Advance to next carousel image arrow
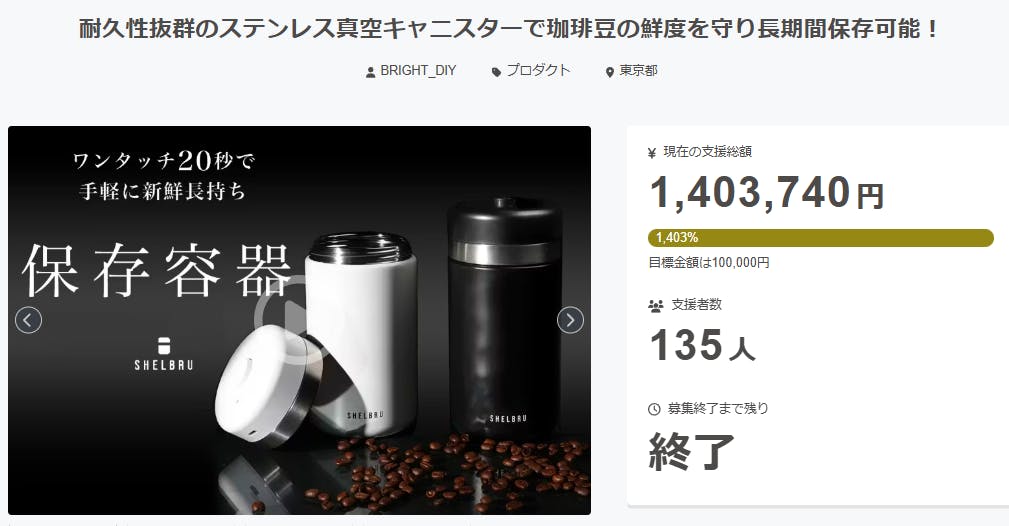 coord(570,320)
